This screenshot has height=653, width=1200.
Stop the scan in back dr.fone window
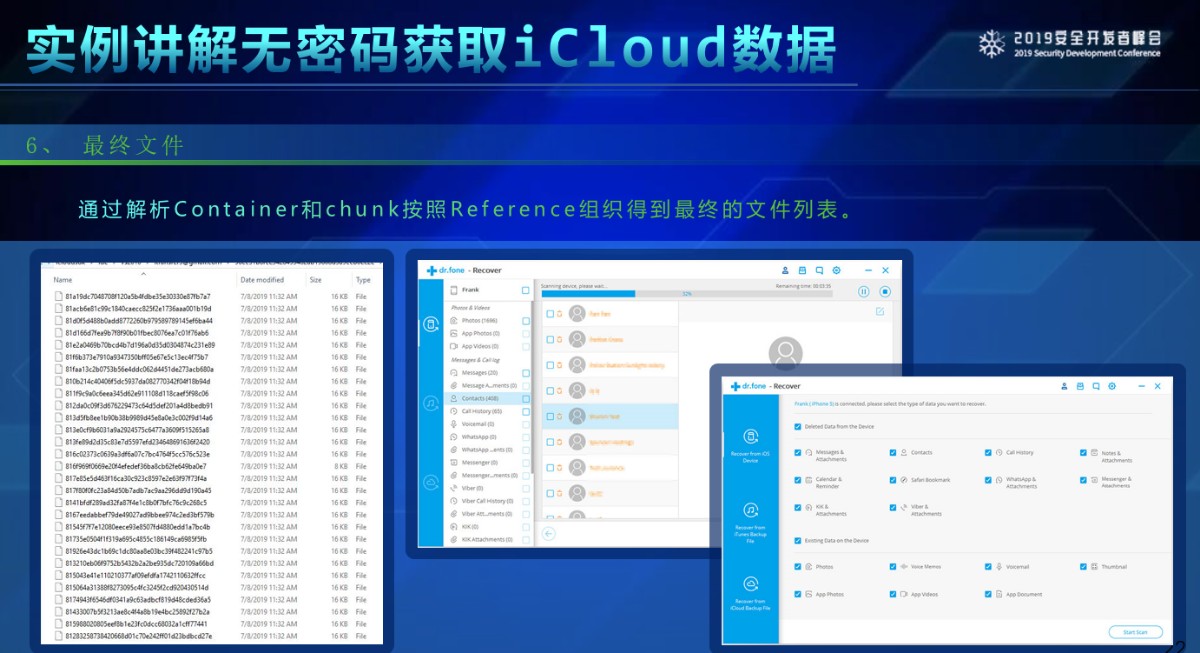[885, 291]
